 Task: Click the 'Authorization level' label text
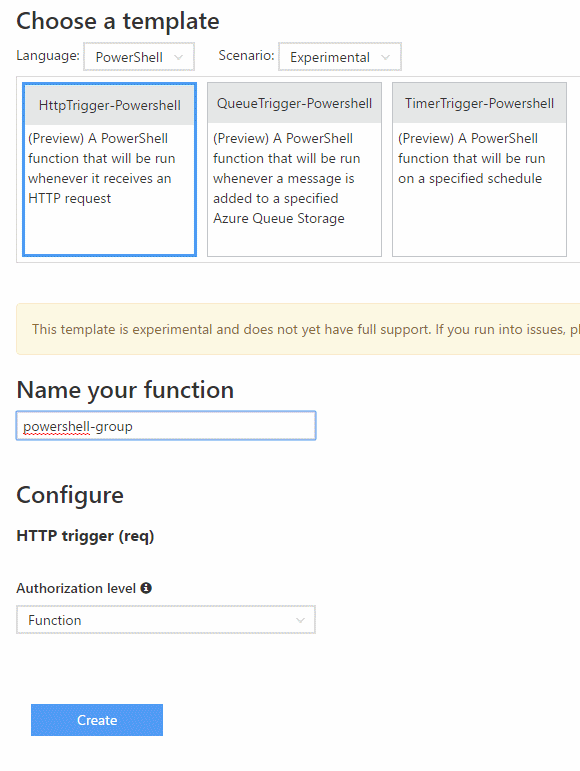(x=76, y=588)
